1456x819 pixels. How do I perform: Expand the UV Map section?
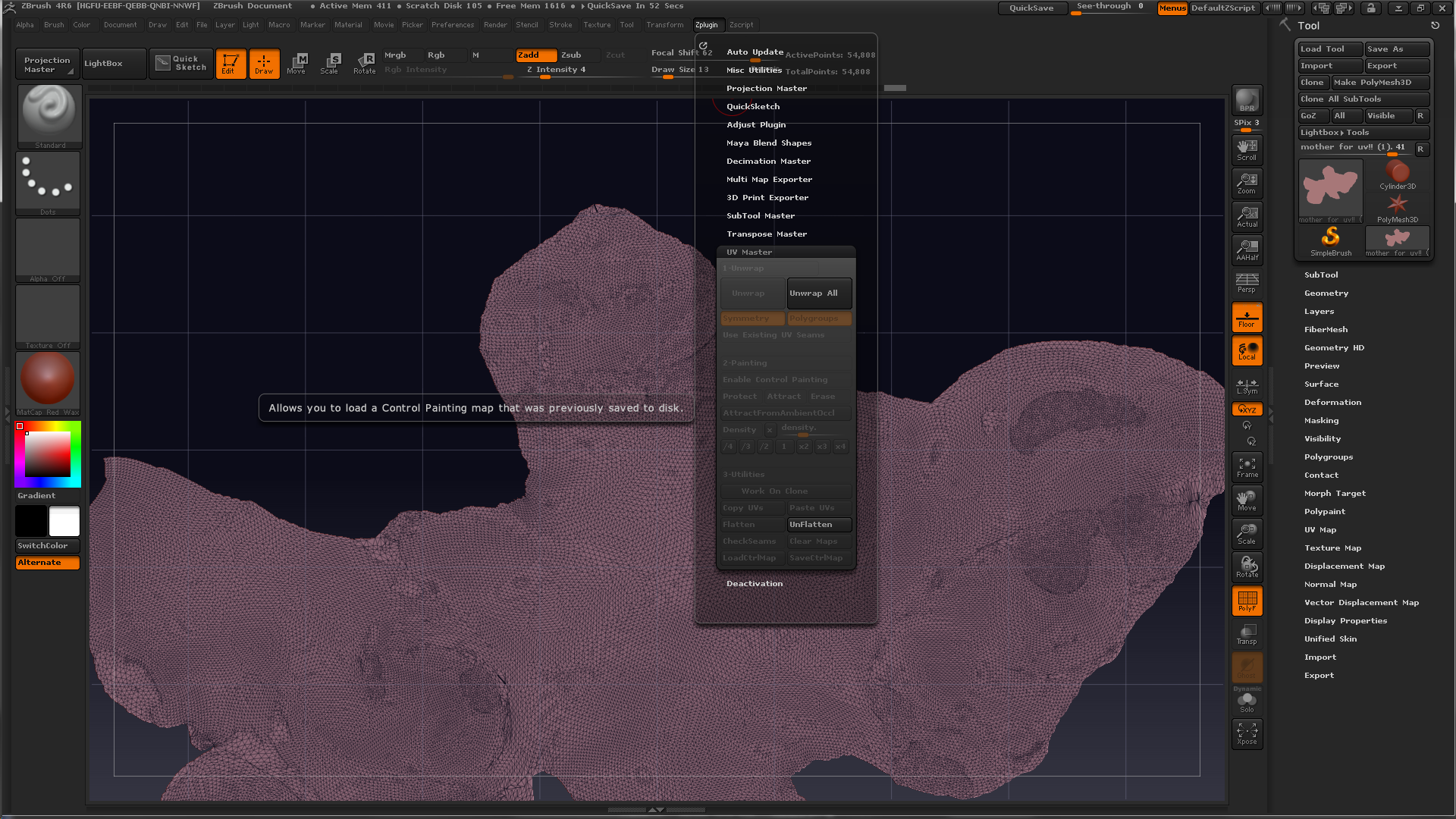[1320, 530]
